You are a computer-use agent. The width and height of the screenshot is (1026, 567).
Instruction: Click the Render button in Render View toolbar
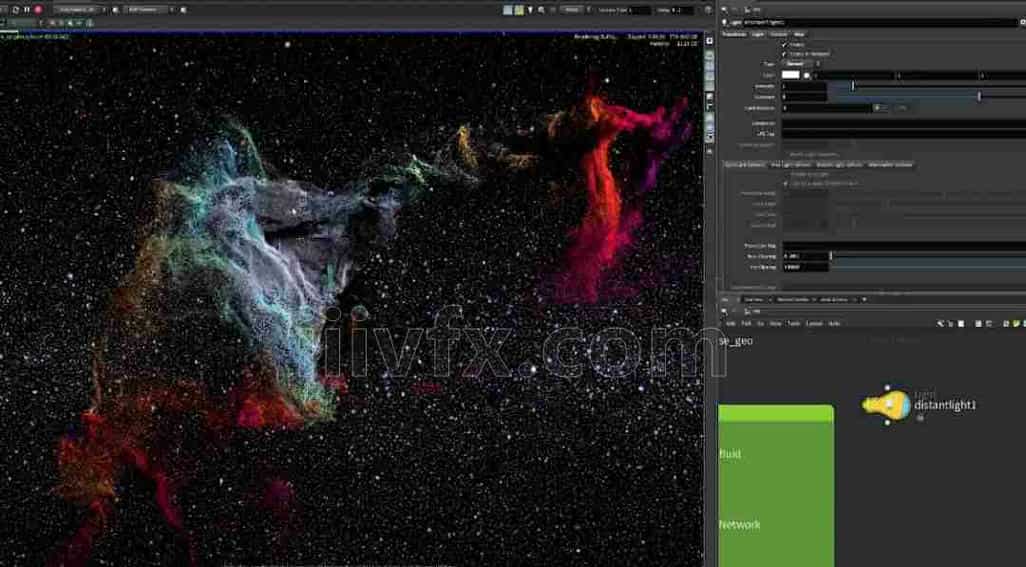(572, 10)
